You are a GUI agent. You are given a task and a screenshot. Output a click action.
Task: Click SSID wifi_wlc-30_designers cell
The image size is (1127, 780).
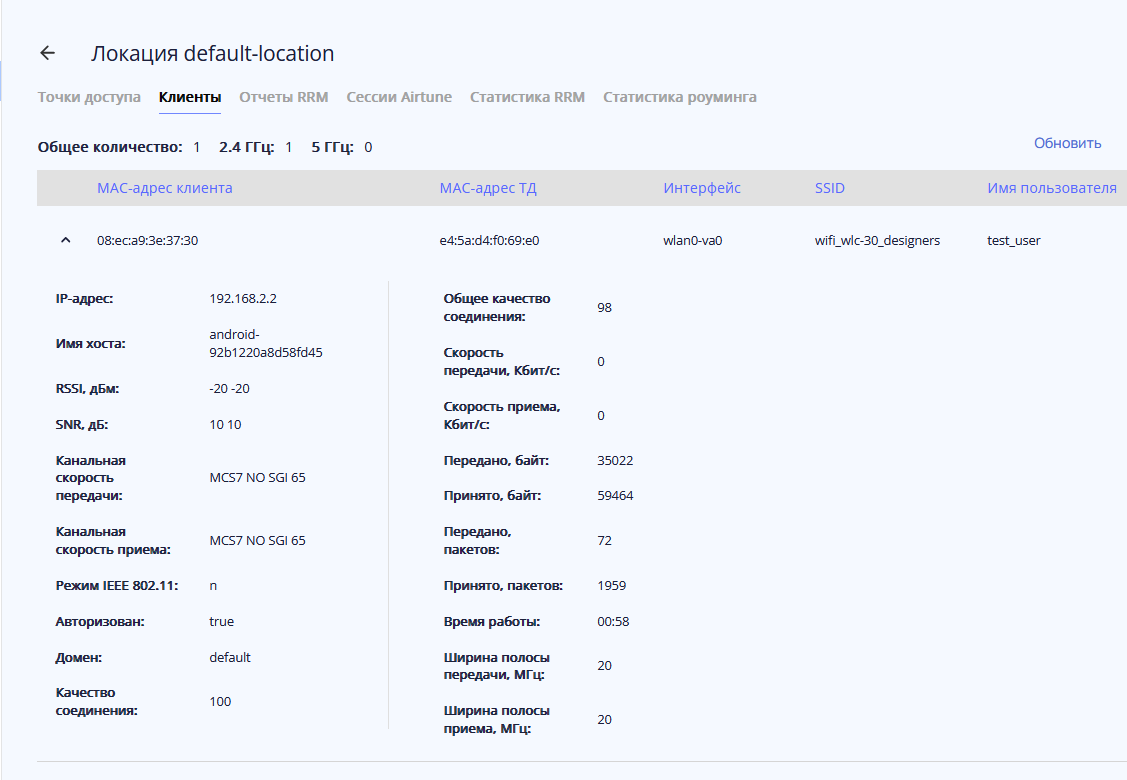click(x=877, y=241)
